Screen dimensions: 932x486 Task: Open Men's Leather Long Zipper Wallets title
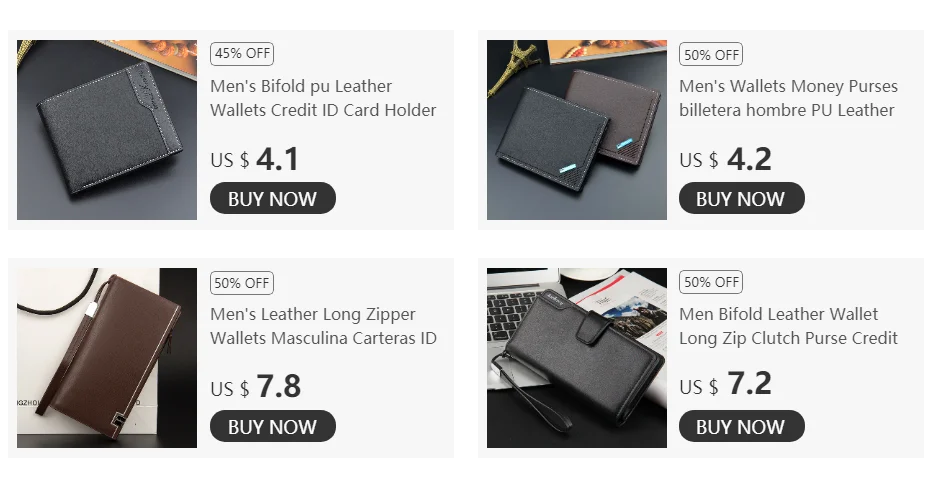(323, 326)
